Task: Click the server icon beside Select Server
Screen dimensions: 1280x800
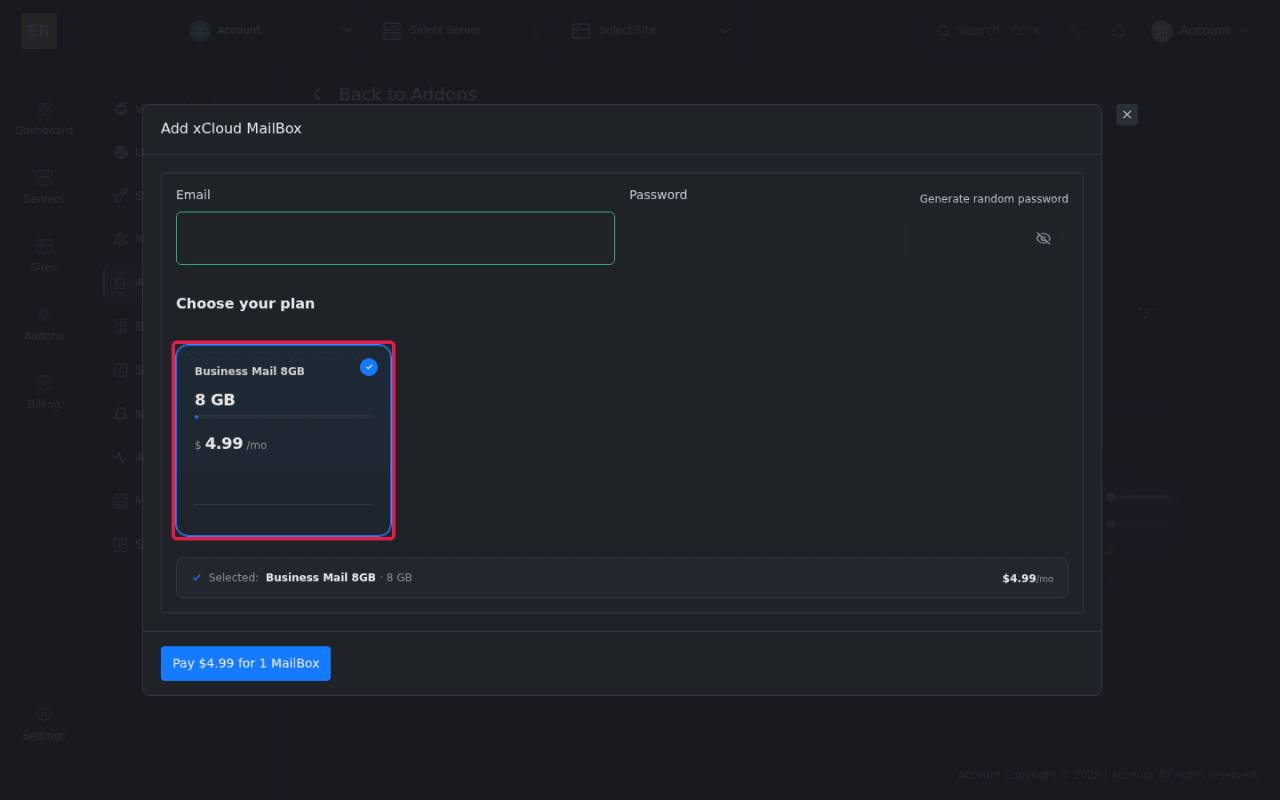Action: pyautogui.click(x=392, y=31)
